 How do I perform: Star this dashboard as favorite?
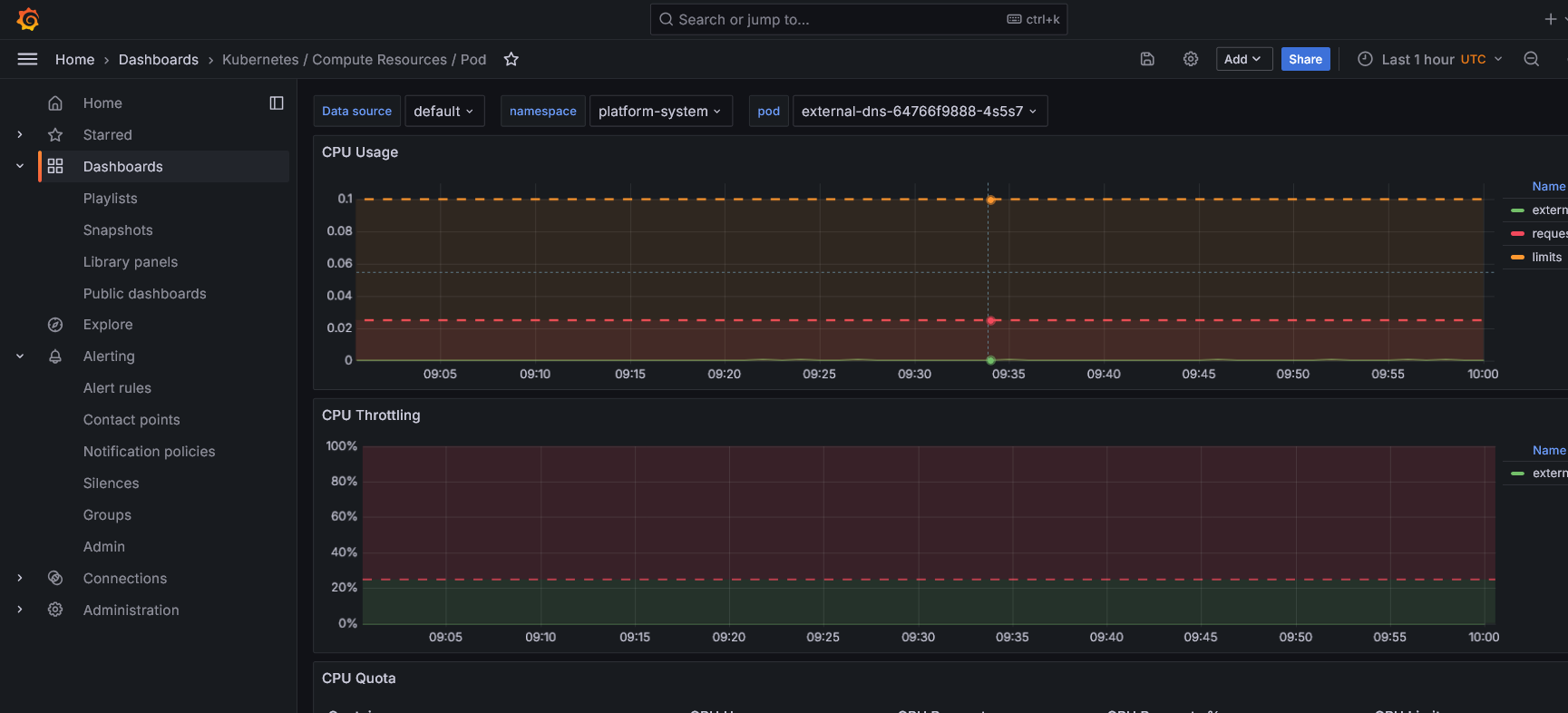click(x=511, y=59)
